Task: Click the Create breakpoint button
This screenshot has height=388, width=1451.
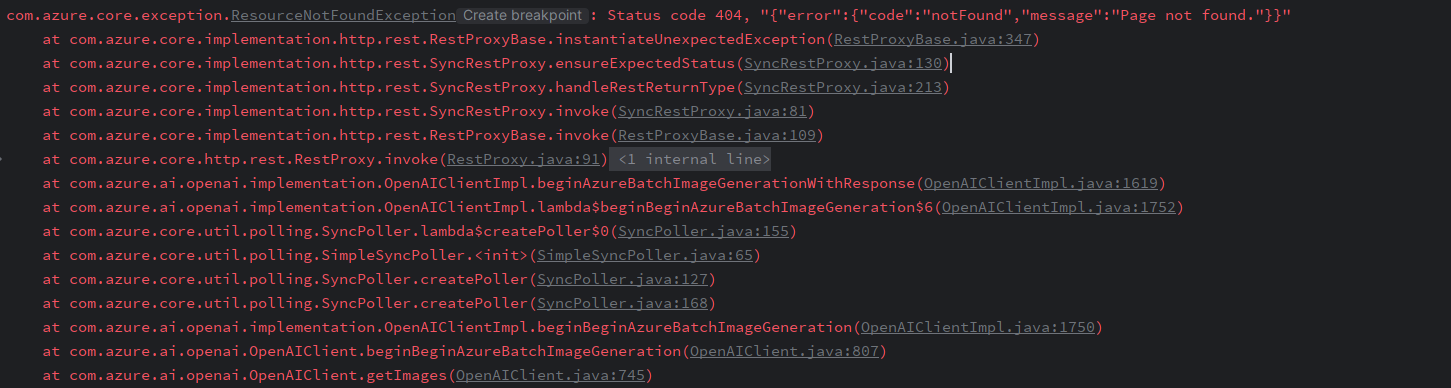Action: 522,16
